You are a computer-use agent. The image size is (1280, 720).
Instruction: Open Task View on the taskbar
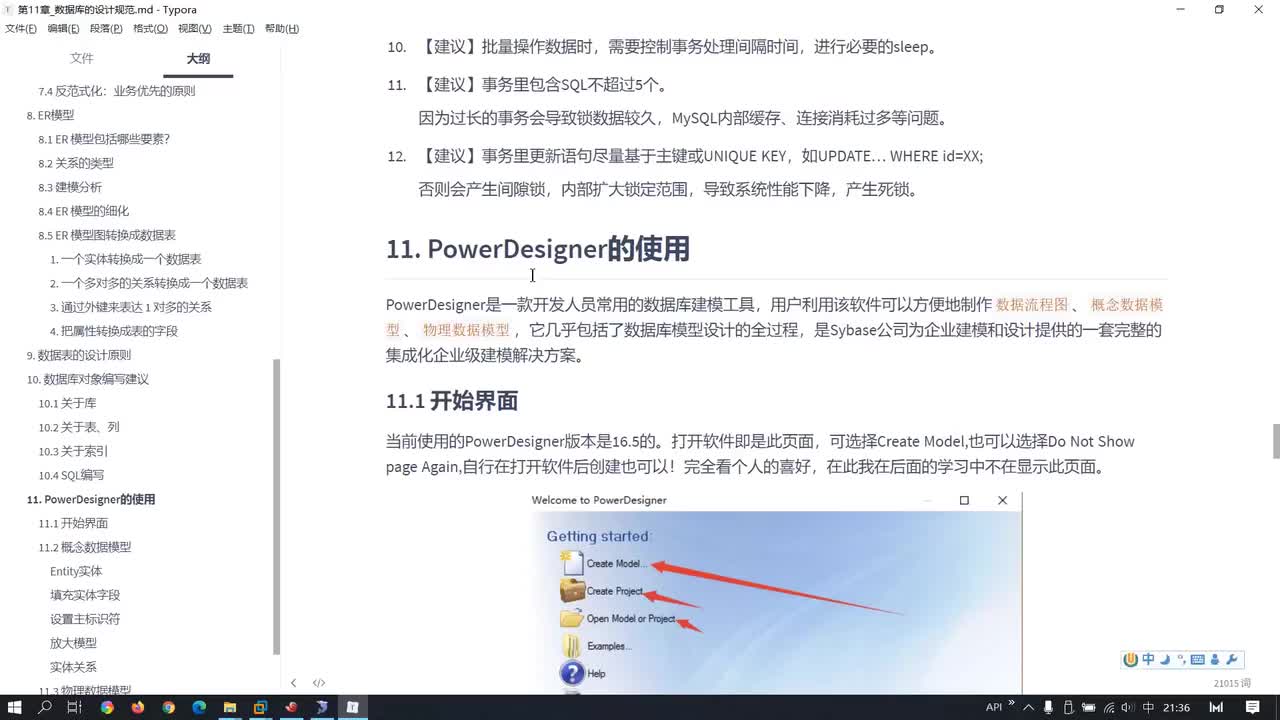[x=74, y=707]
